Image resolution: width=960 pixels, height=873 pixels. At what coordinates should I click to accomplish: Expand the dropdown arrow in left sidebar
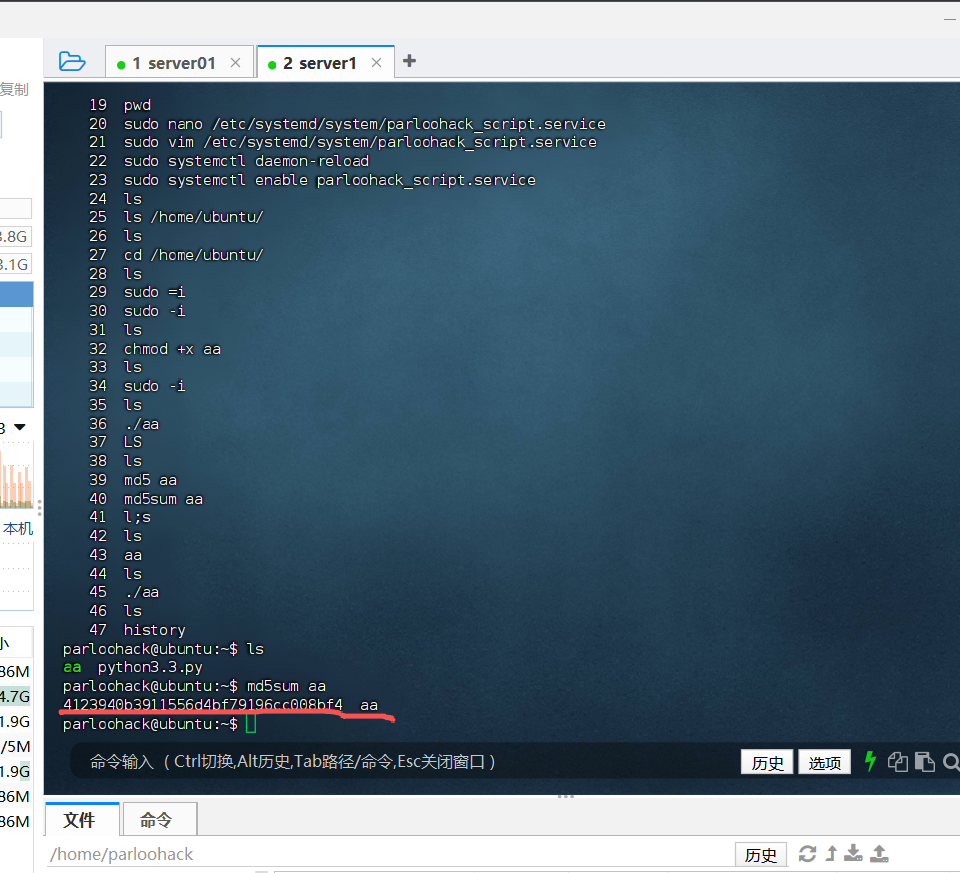20,427
